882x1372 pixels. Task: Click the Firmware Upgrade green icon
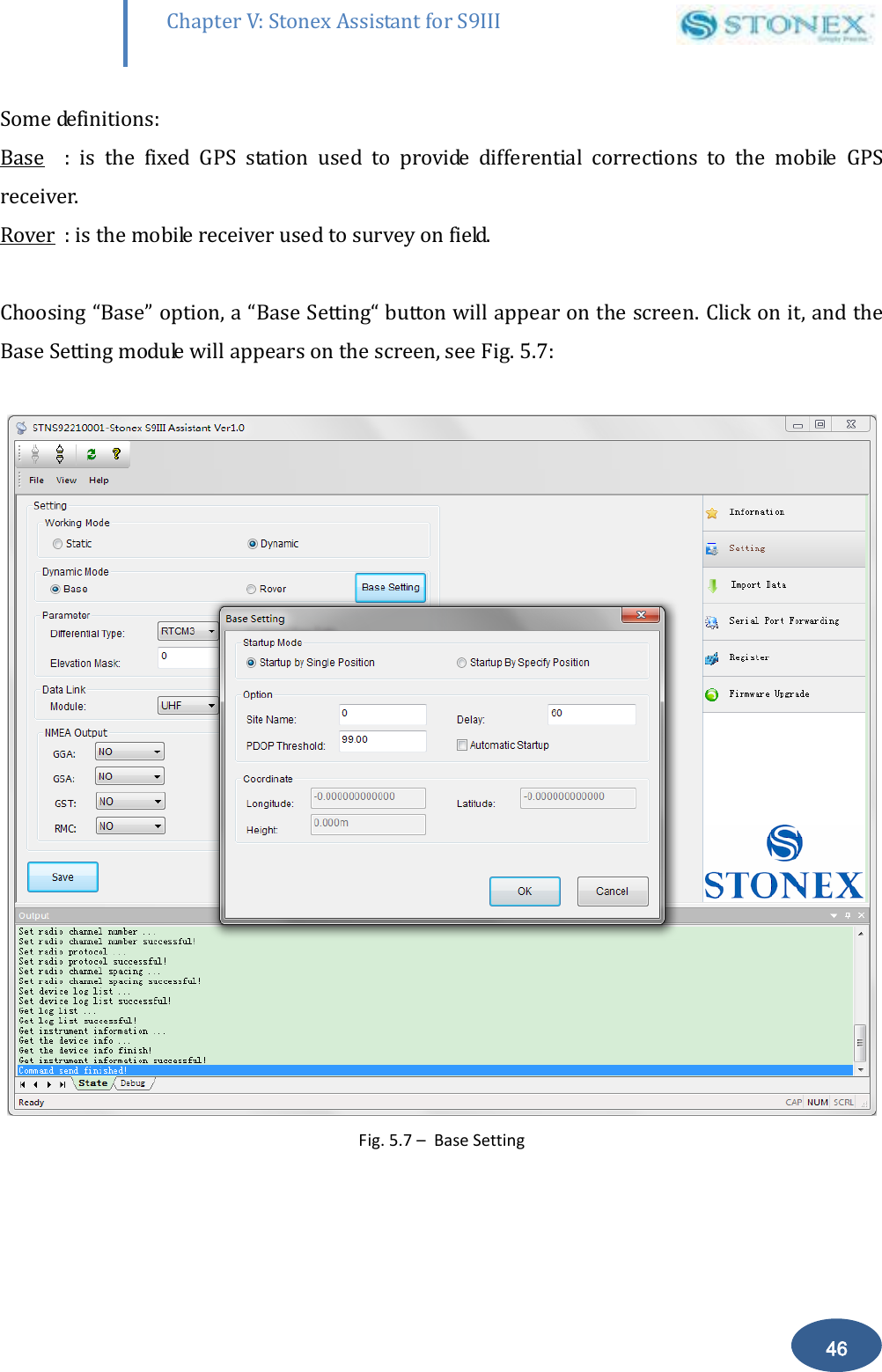tap(712, 694)
